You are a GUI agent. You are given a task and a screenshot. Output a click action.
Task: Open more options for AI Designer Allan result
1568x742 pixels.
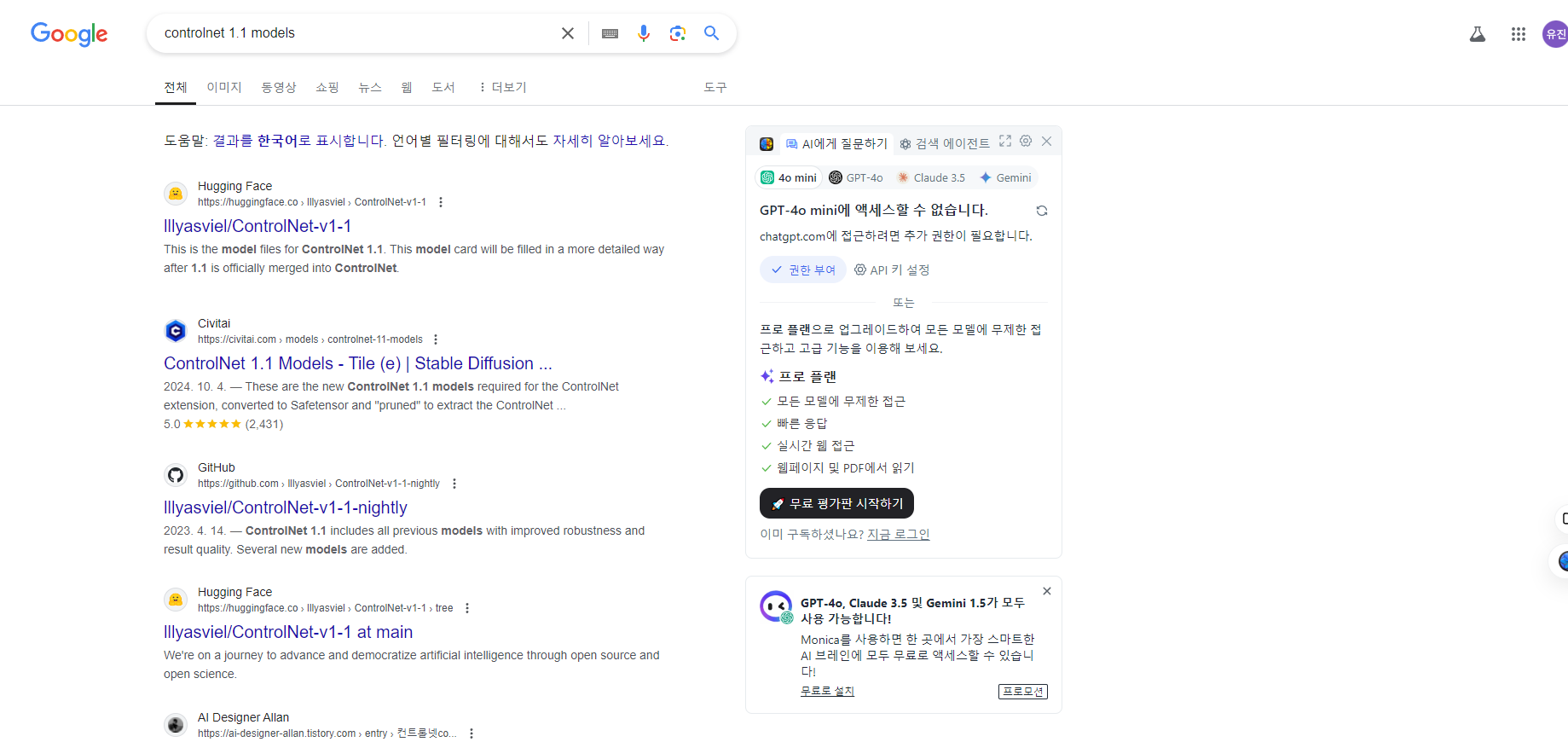tap(472, 733)
